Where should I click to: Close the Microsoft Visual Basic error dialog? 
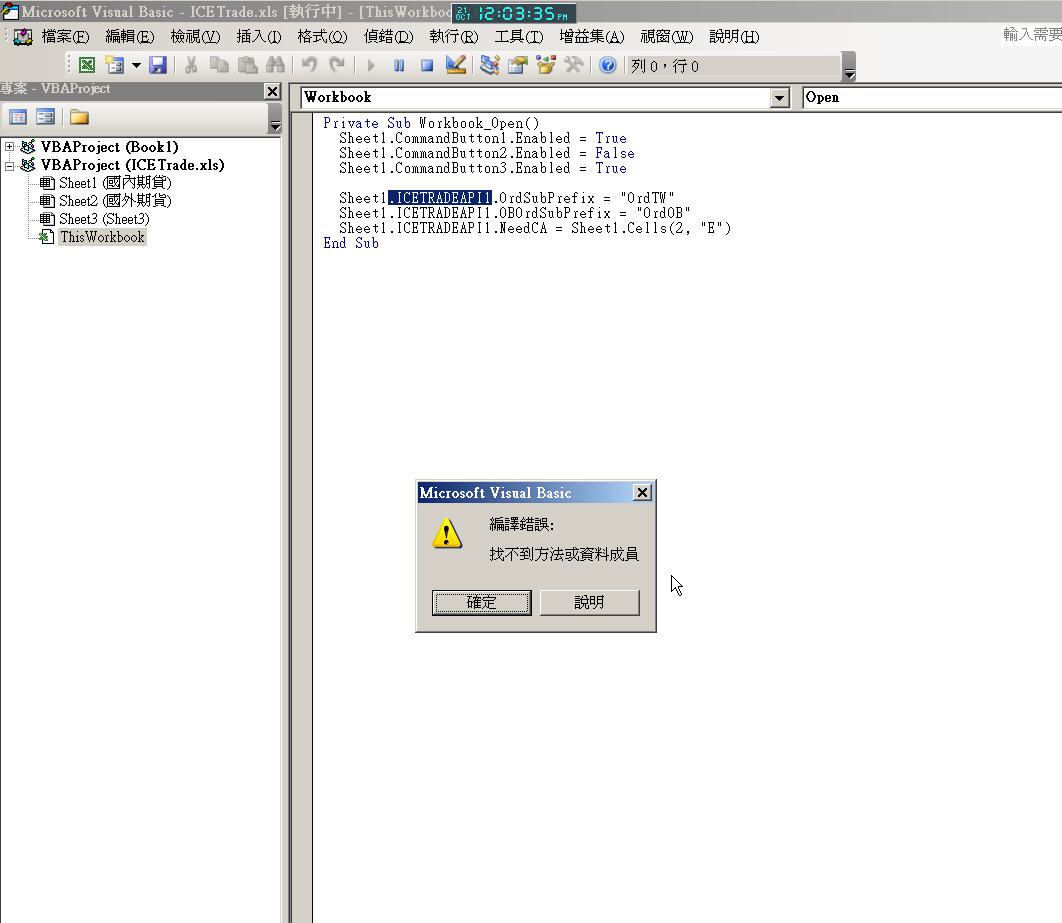642,492
